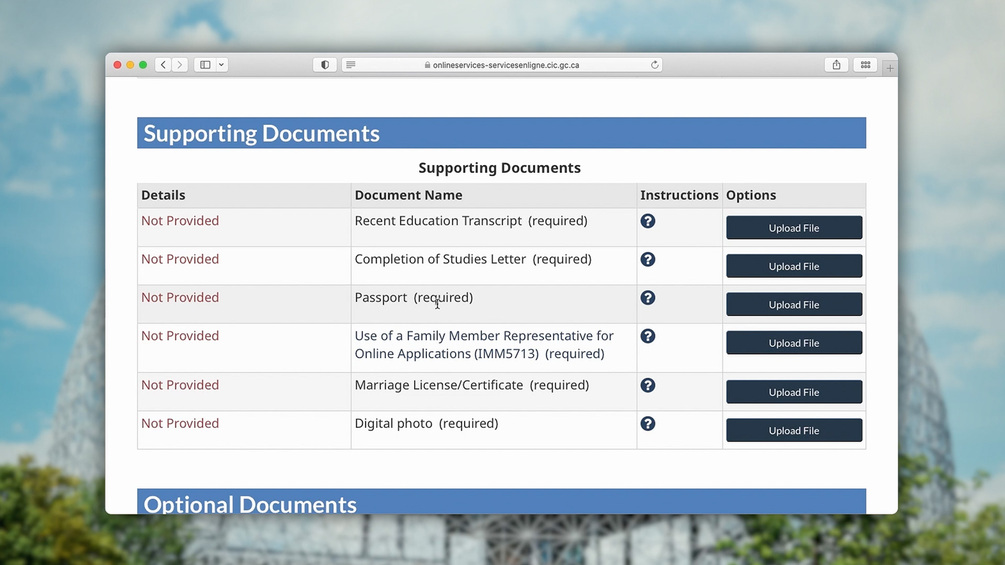Click the 'Passport (required)' text
This screenshot has height=565, width=1005.
(413, 298)
